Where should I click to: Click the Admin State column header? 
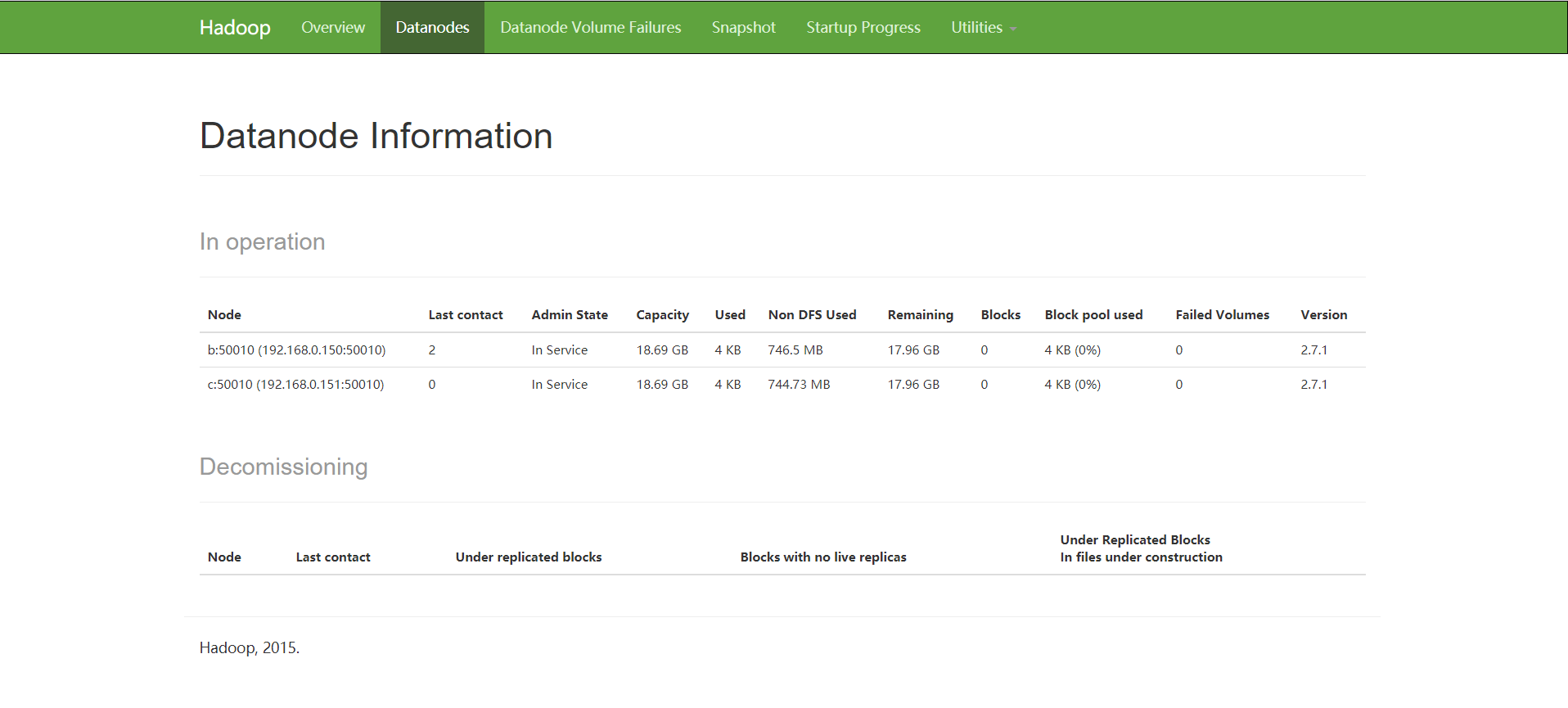point(570,314)
